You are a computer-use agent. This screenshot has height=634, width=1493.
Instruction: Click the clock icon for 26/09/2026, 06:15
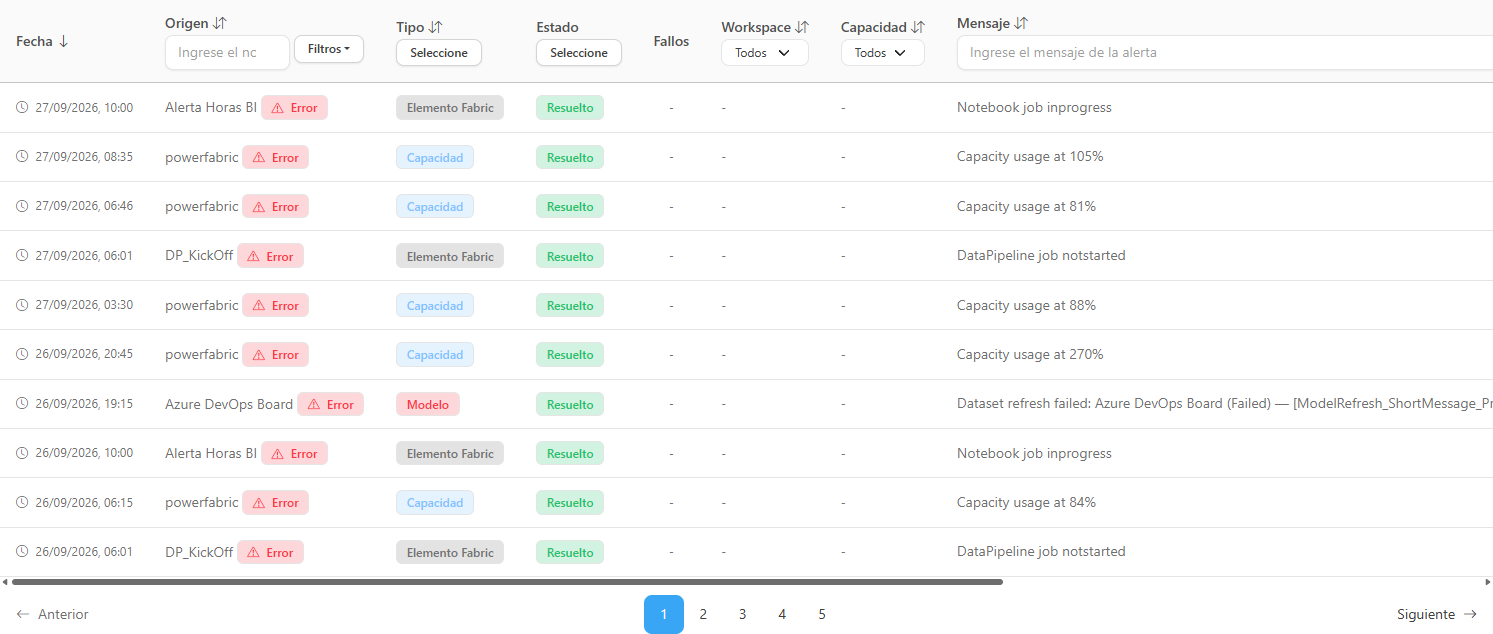point(22,503)
